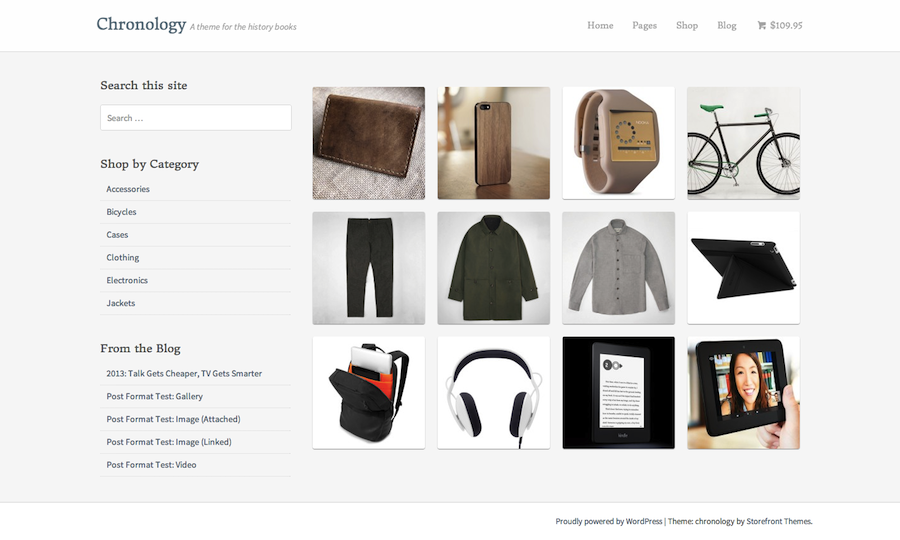View the black bicycle with green seat
This screenshot has height=540, width=900.
click(743, 143)
